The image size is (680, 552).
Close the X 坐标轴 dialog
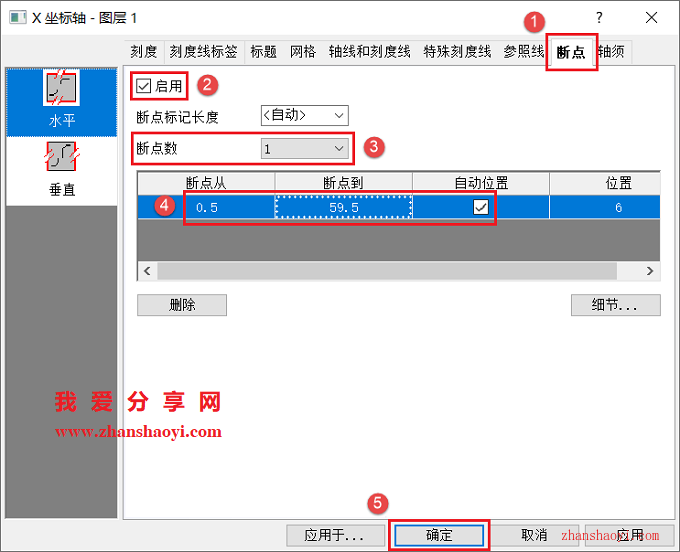651,18
